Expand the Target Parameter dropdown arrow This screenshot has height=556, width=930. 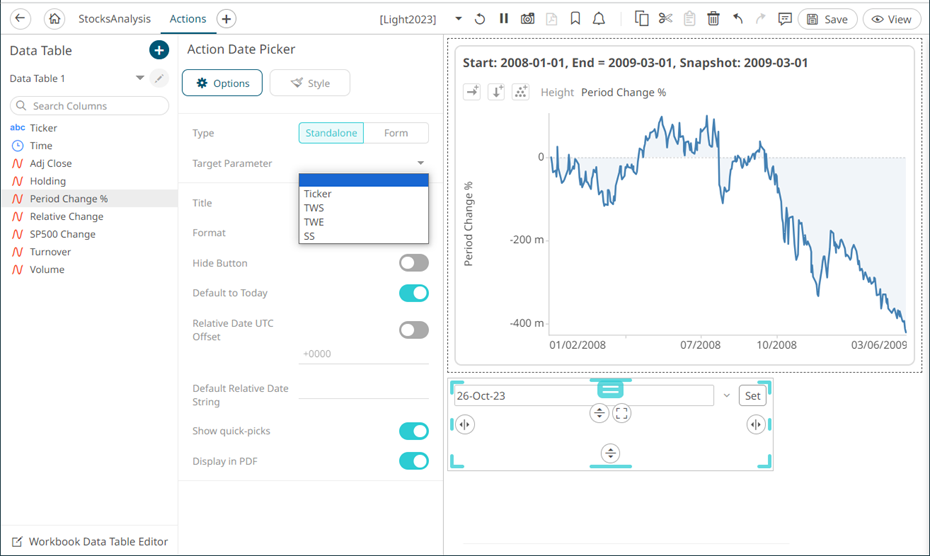click(420, 163)
